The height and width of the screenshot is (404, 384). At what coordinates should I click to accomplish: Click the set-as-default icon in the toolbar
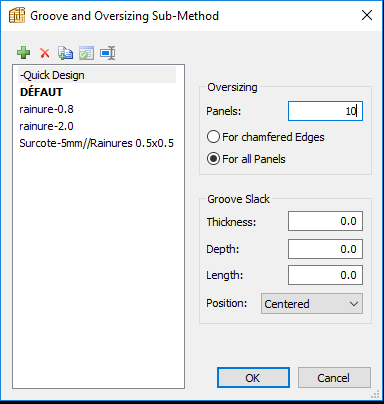coord(86,53)
